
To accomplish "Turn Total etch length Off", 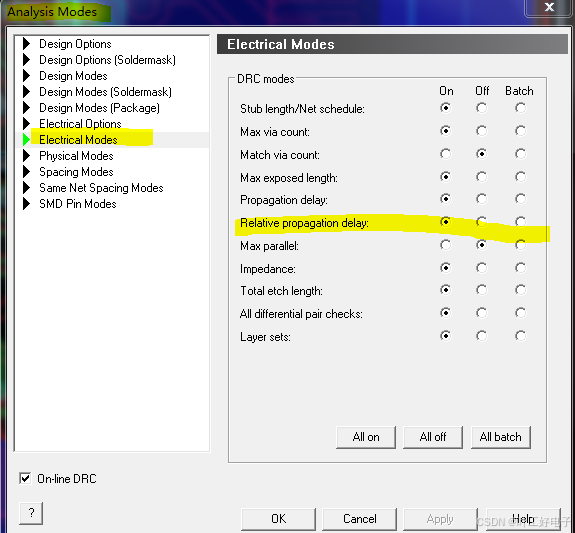I will (x=481, y=290).
